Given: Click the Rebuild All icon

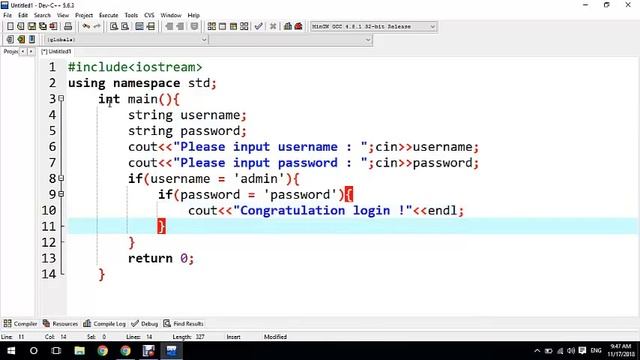Looking at the screenshot, I should (244, 27).
